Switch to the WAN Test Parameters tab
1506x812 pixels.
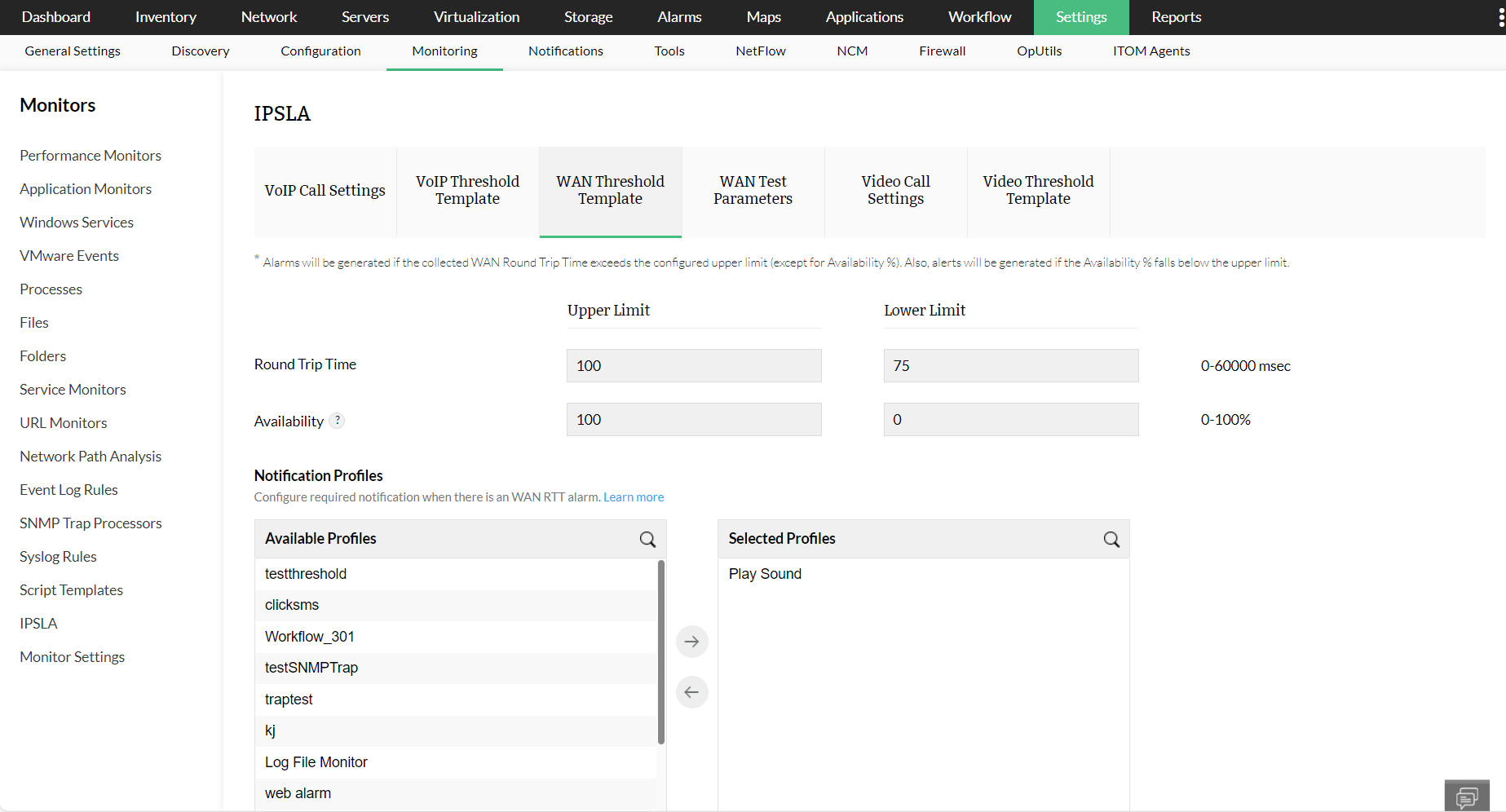click(x=753, y=190)
